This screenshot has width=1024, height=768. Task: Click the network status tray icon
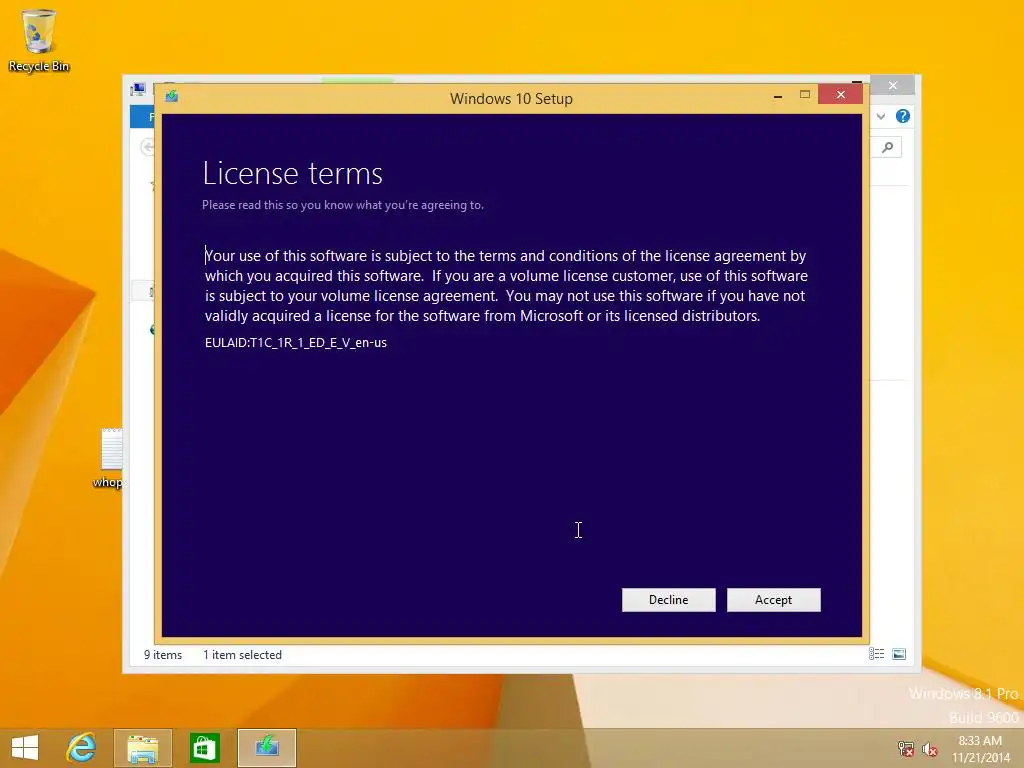pos(905,748)
